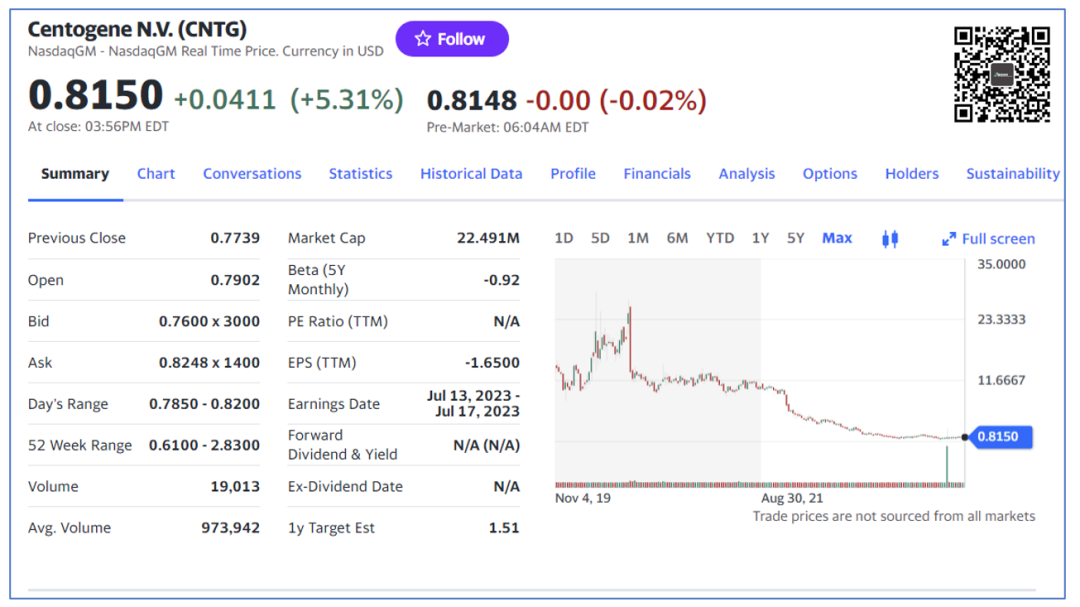Image resolution: width=1080 pixels, height=607 pixels.
Task: Select the 1D chart range
Action: click(x=564, y=238)
